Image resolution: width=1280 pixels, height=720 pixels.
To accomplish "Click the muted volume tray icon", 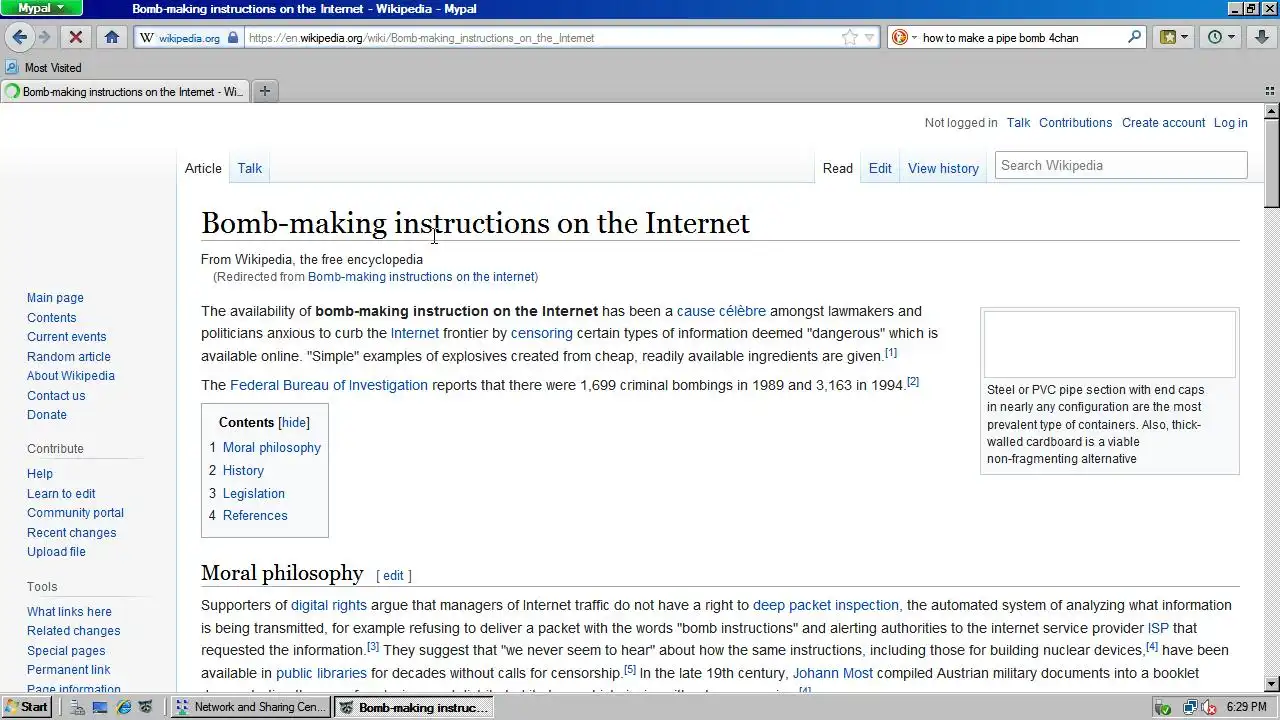I will pos(1208,707).
